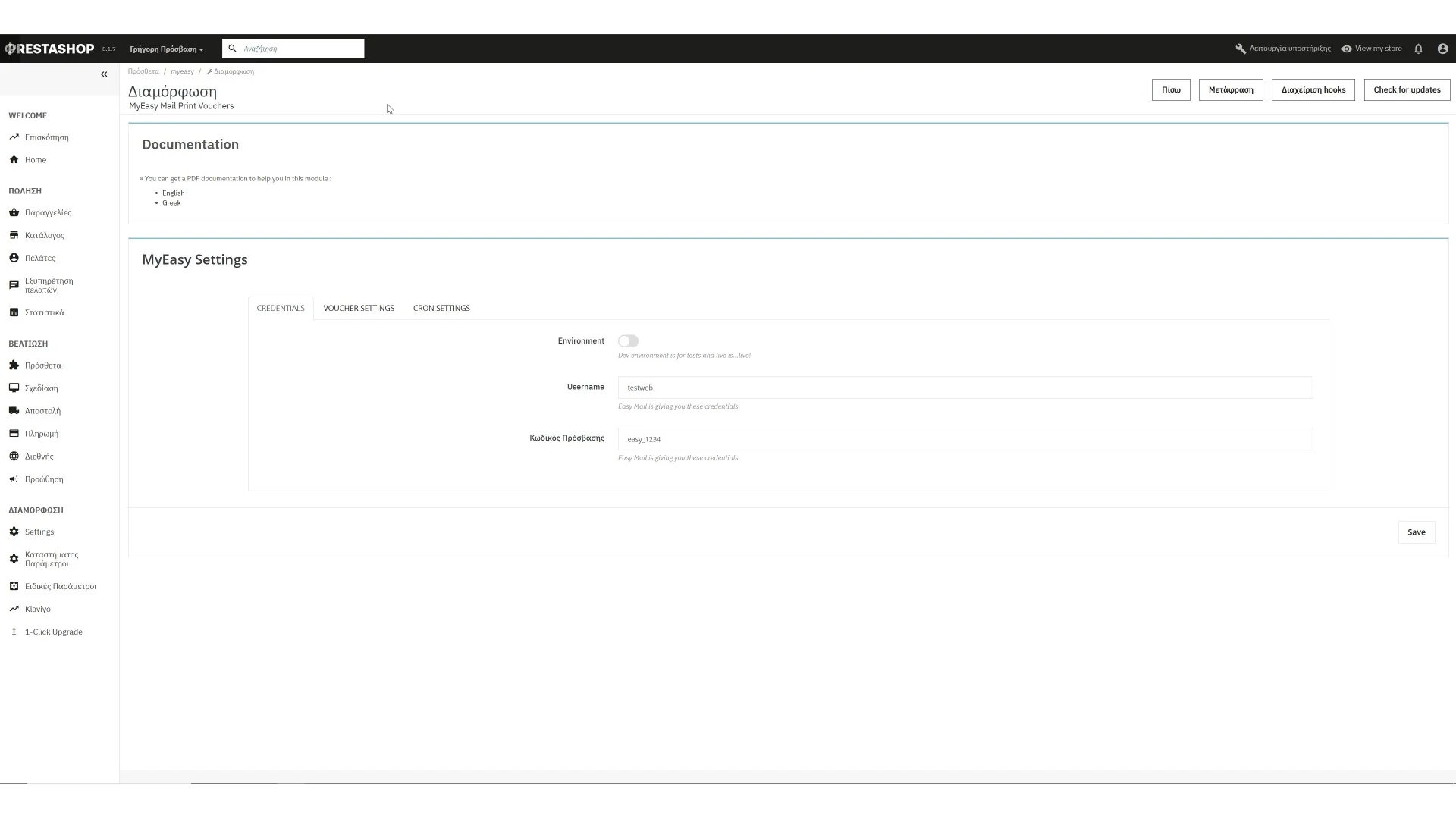1456x819 pixels.
Task: Collapse the sidebar with double-chevron
Action: pyautogui.click(x=104, y=74)
